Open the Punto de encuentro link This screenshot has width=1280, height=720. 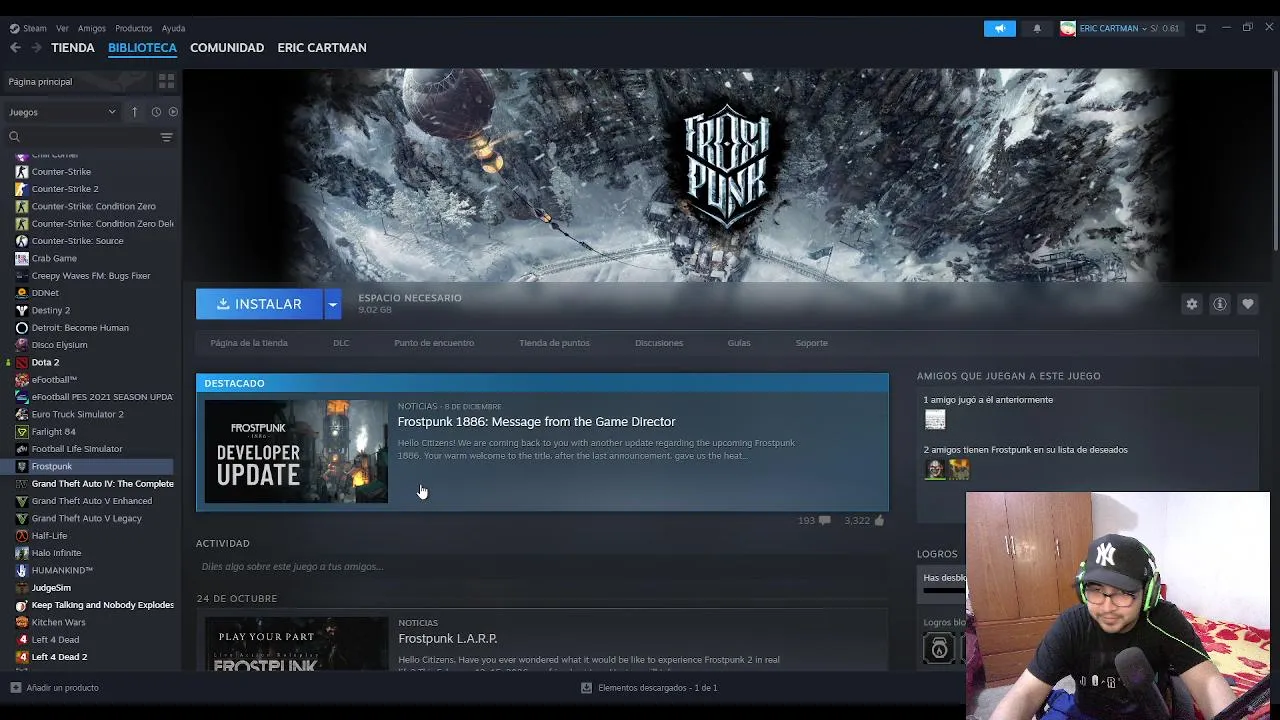point(434,343)
